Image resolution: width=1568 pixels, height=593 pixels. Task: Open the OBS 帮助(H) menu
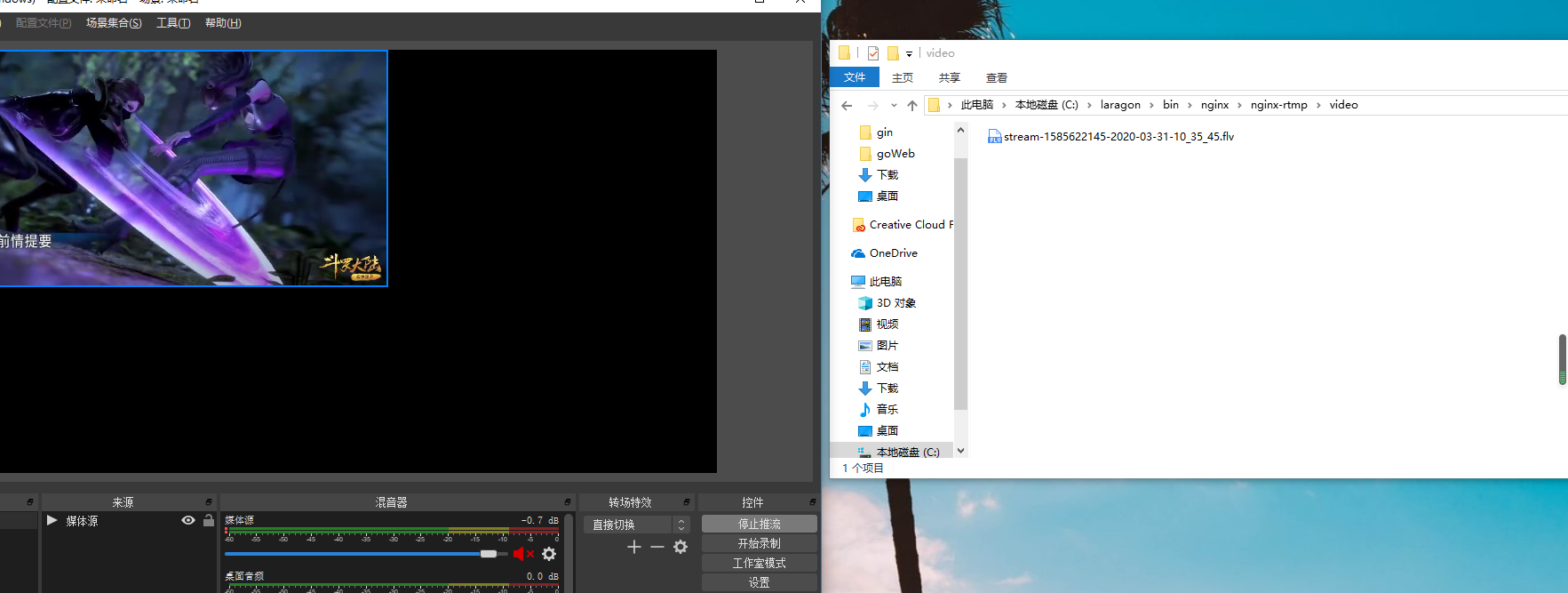coord(223,23)
